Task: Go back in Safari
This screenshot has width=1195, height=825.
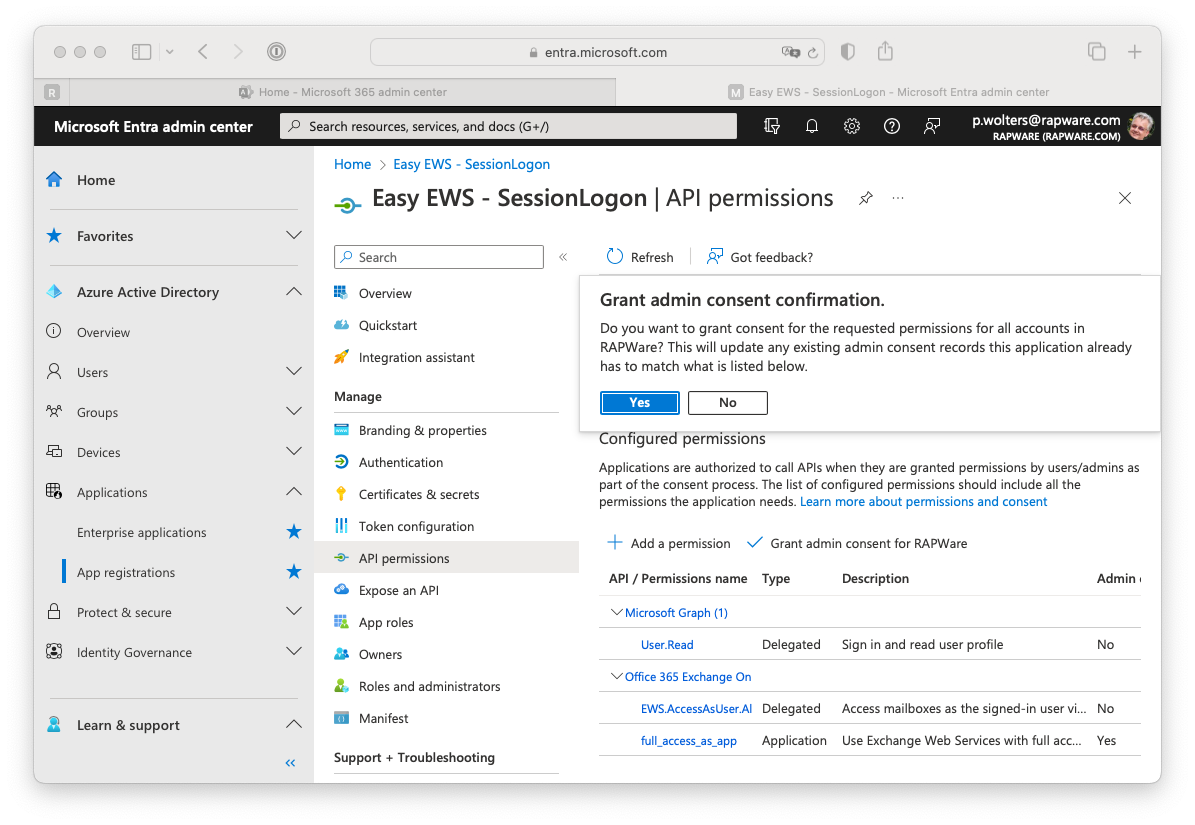Action: [x=203, y=52]
